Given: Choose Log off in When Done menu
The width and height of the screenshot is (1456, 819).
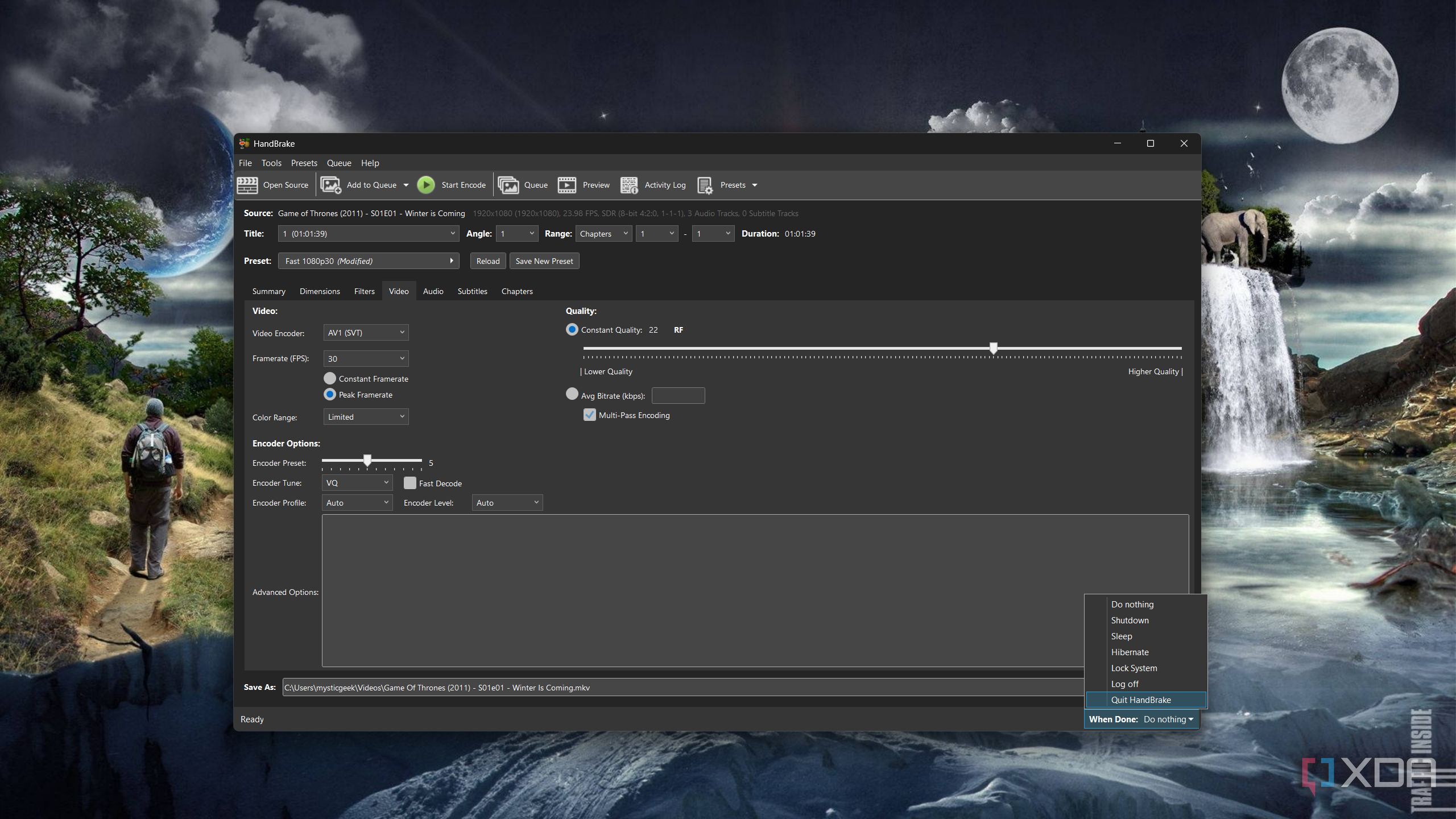Looking at the screenshot, I should click(1146, 684).
